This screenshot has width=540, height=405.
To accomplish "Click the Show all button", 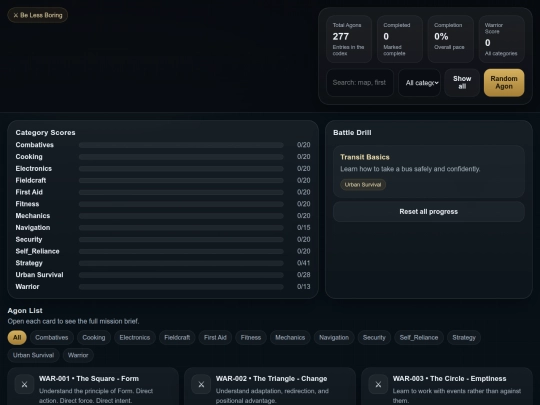I will tap(462, 83).
